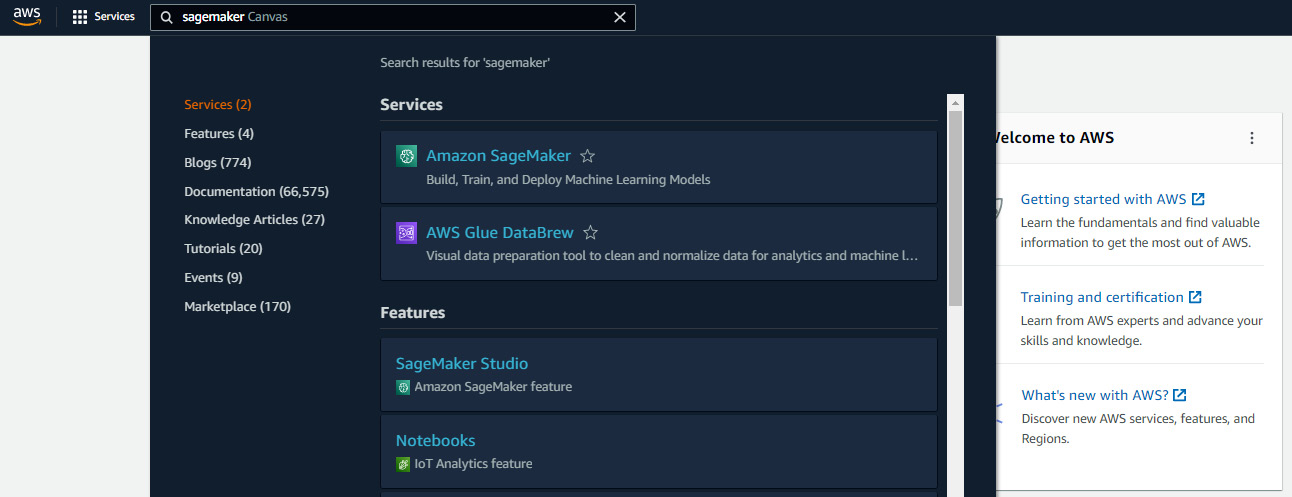The width and height of the screenshot is (1292, 497).
Task: Show Marketplace (170) results
Action: (x=237, y=306)
